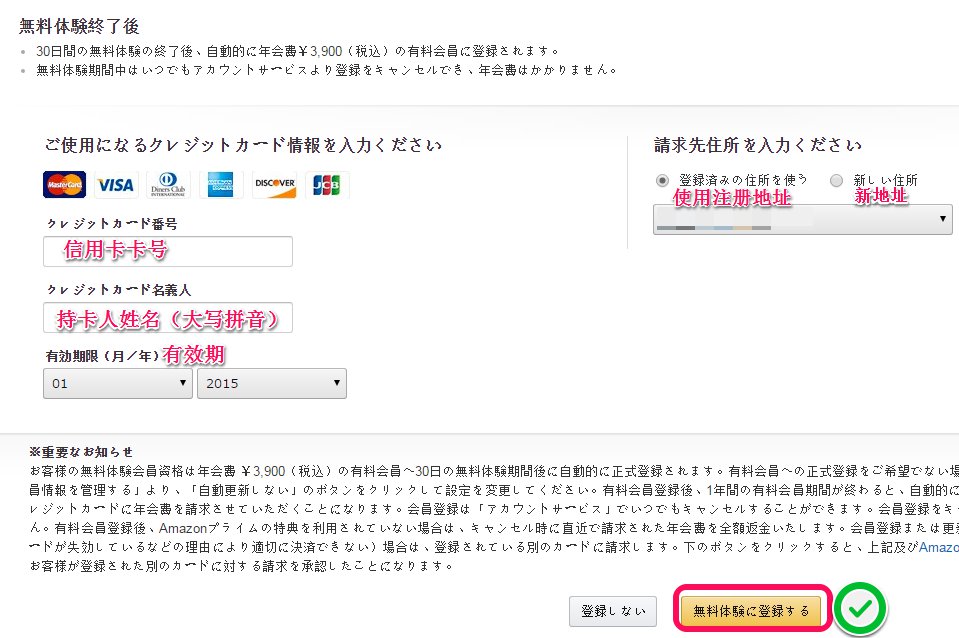Click the MasterCard logo icon

click(64, 185)
